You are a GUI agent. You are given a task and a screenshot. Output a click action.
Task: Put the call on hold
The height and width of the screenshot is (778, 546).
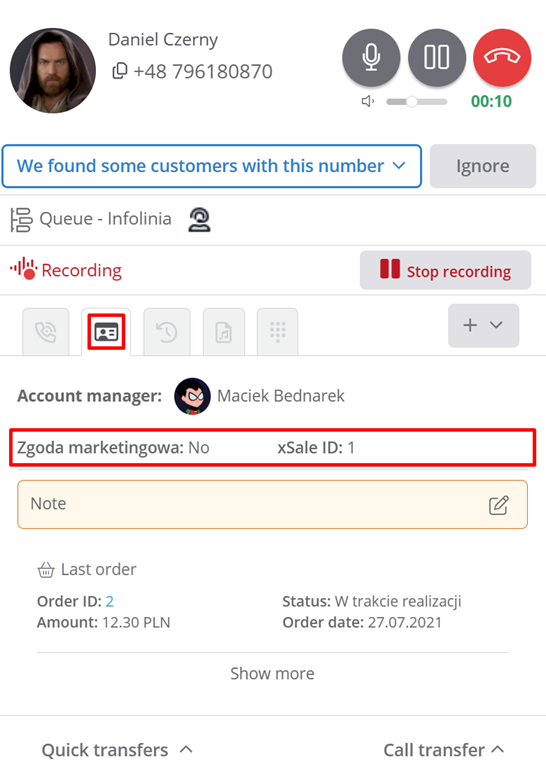437,58
